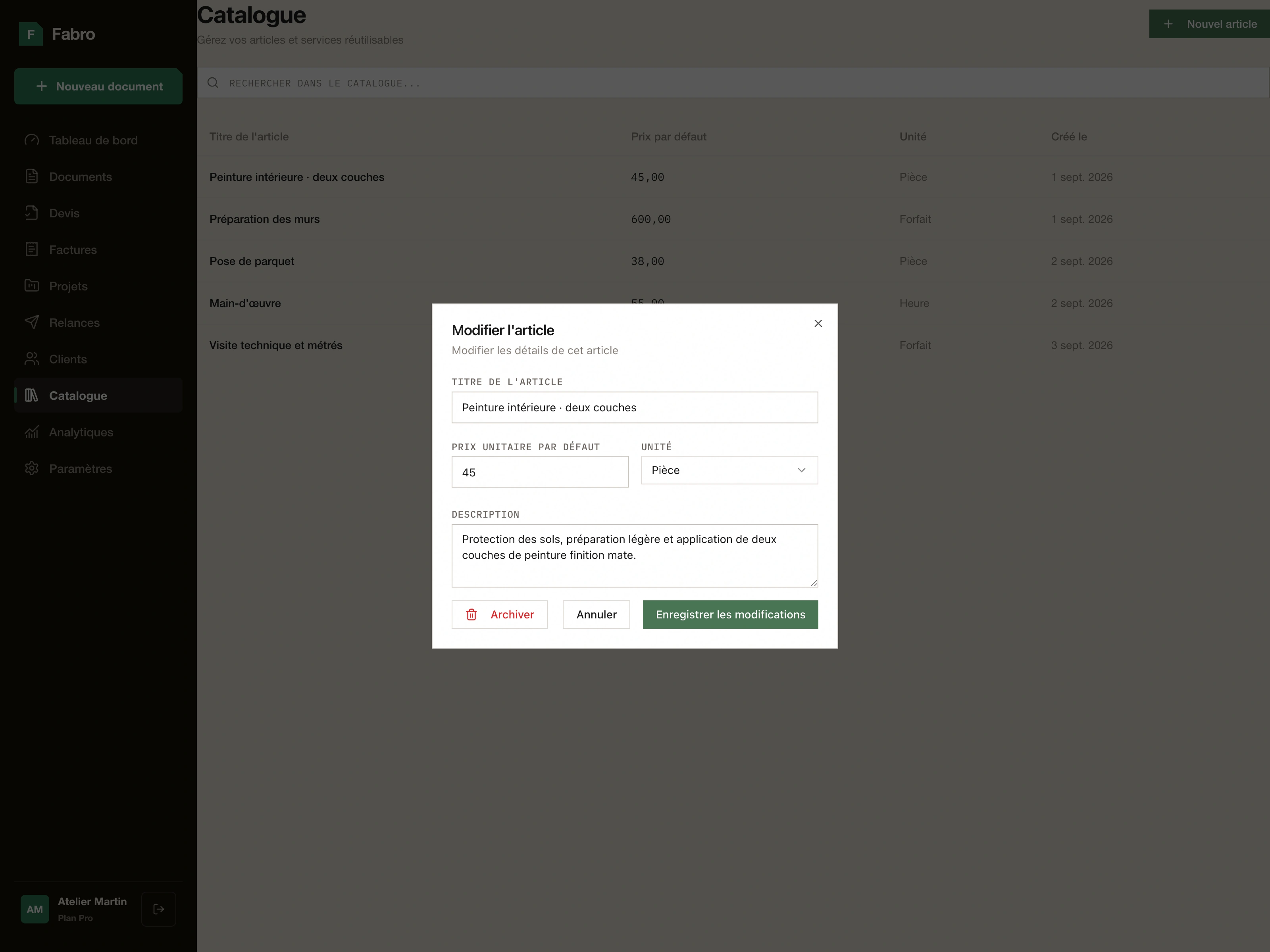Click the Prix par défaut column header
The image size is (1270, 952).
tap(668, 136)
